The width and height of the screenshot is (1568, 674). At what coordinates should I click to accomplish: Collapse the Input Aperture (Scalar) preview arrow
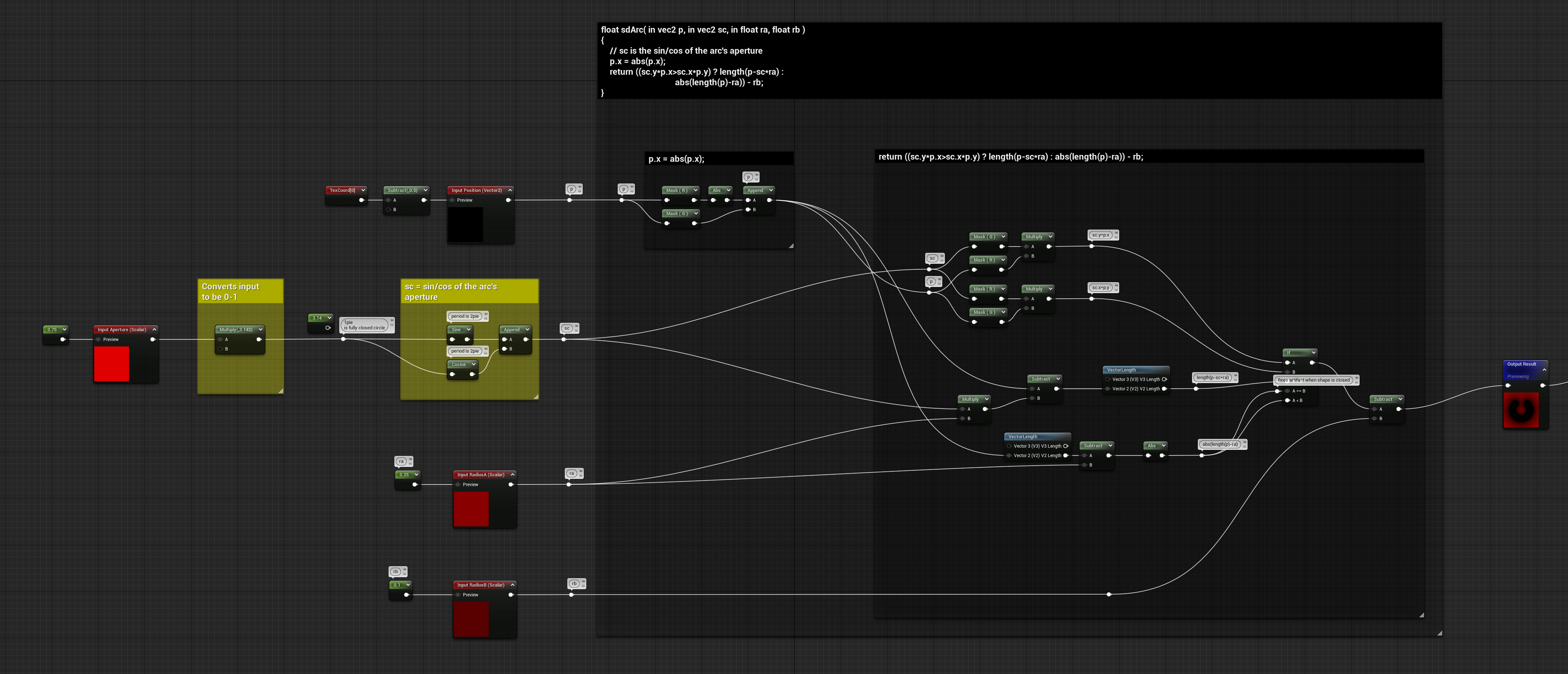coord(154,329)
